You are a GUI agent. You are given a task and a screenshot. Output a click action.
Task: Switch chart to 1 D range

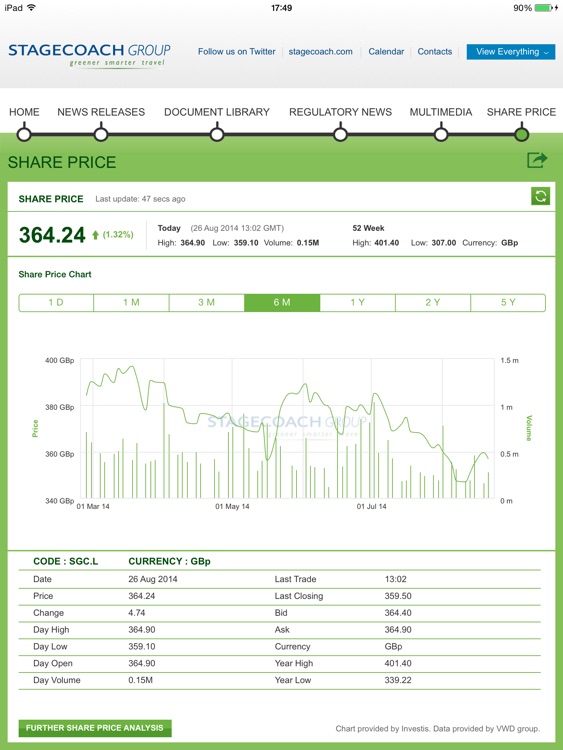[56, 302]
